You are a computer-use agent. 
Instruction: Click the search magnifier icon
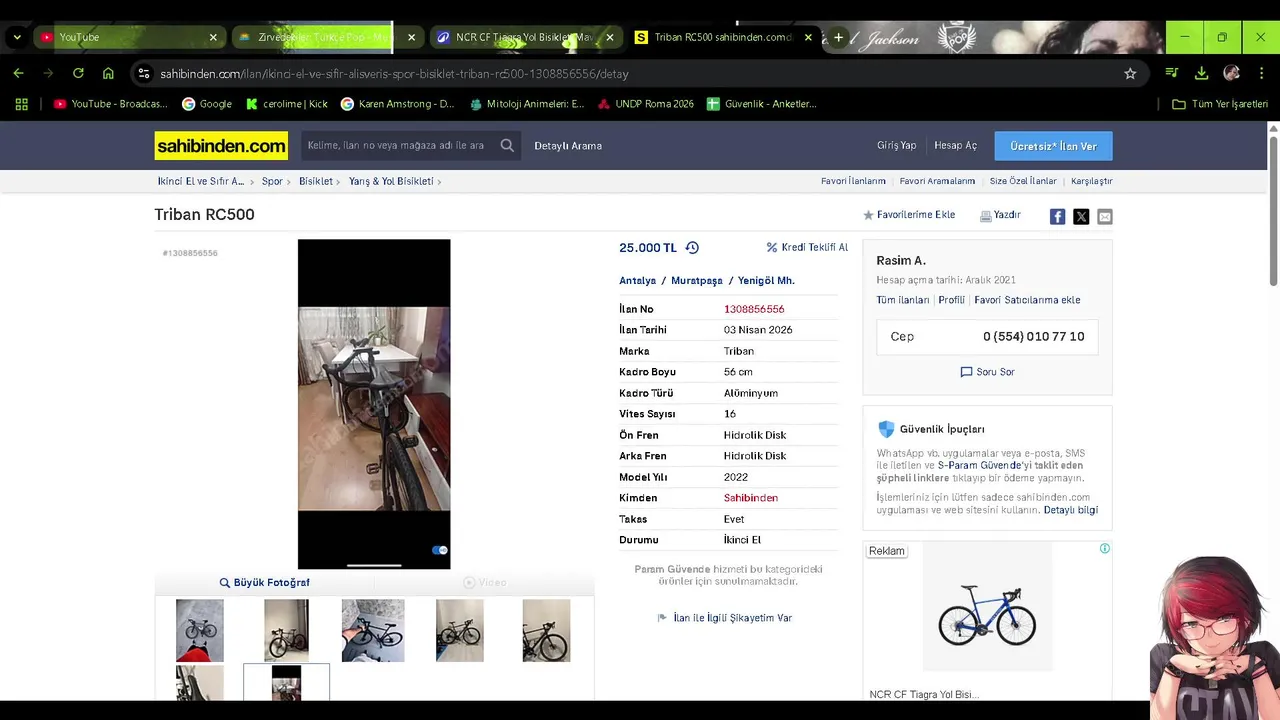[507, 146]
